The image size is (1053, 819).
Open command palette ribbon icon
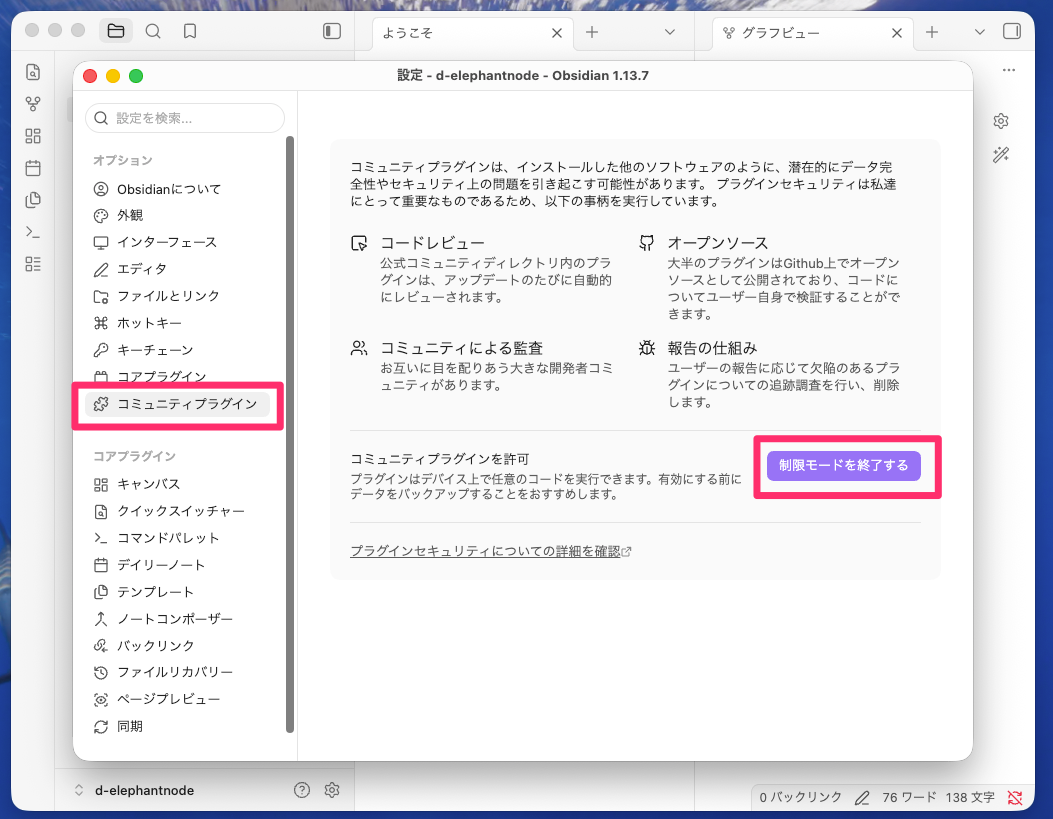tap(33, 232)
